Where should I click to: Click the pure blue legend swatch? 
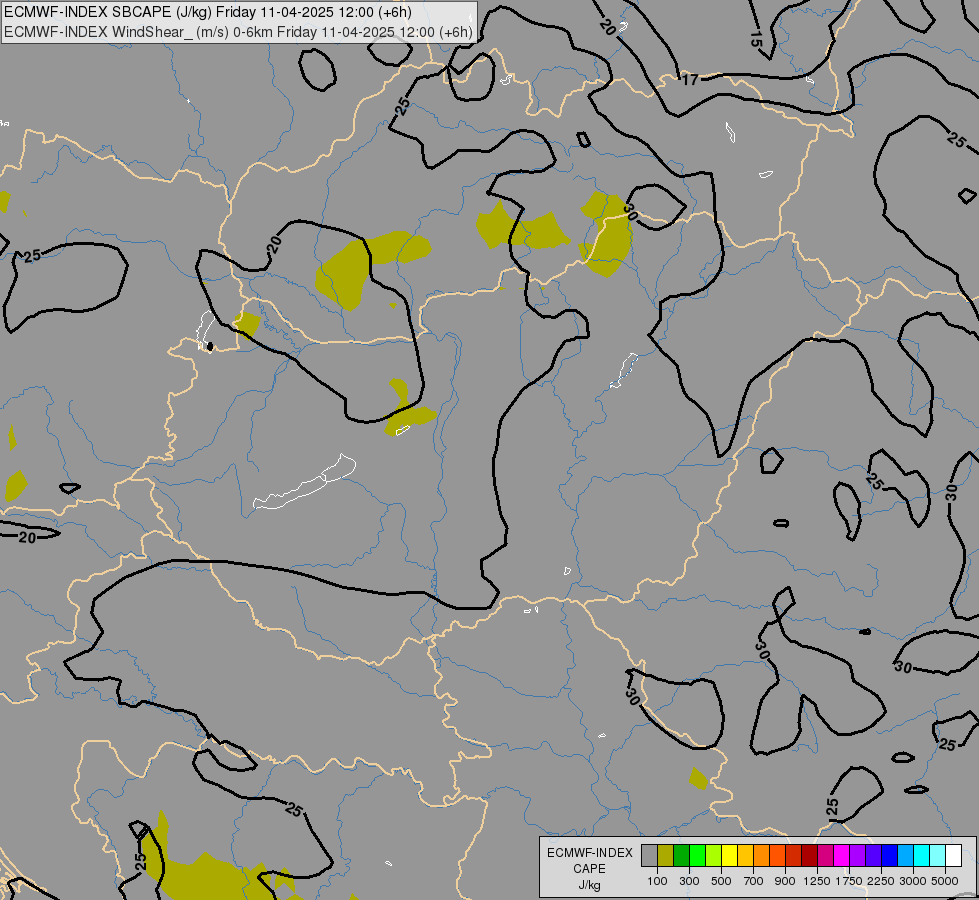(x=890, y=856)
